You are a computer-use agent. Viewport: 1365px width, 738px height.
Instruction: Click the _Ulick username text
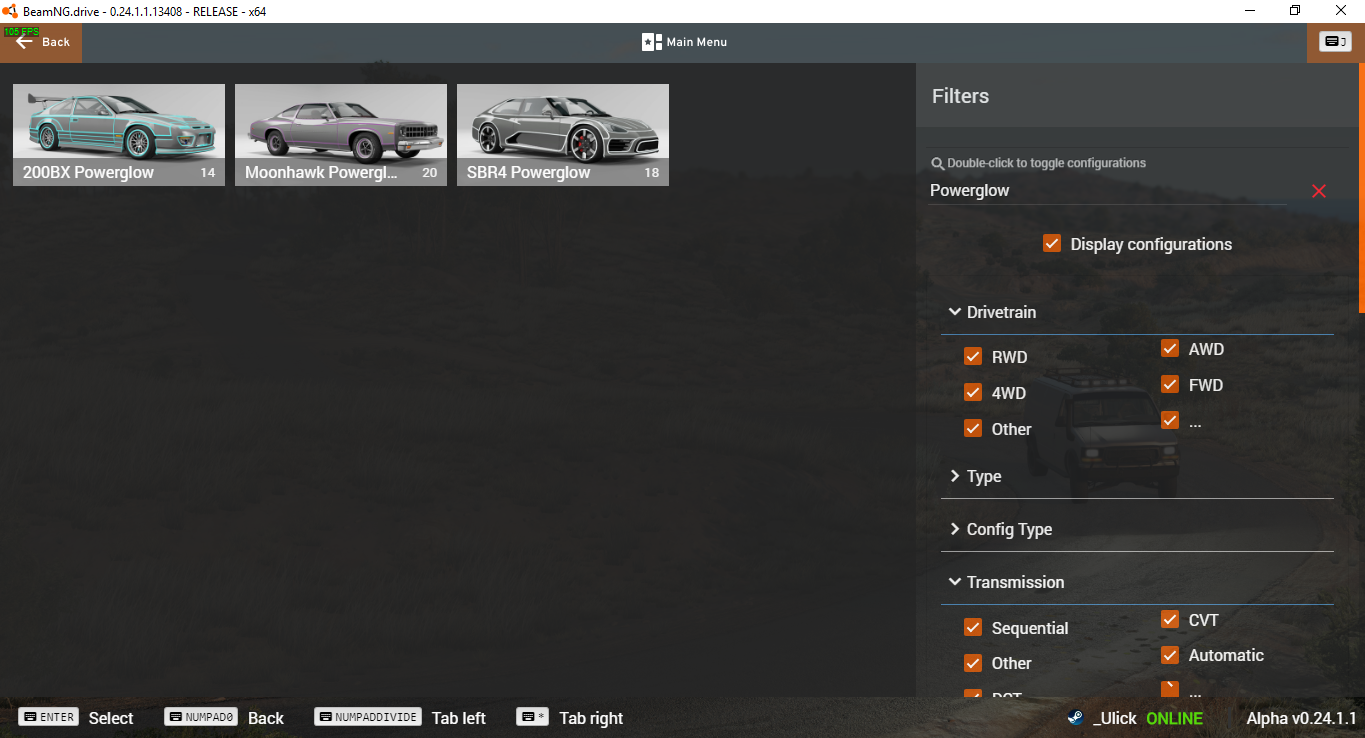pos(1115,718)
